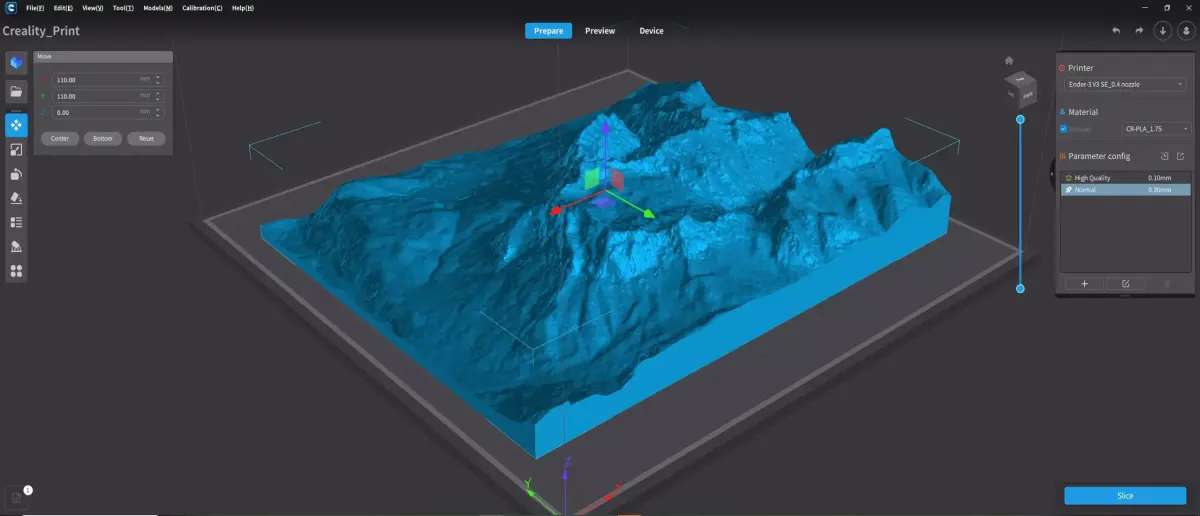Select the Lay flat tool
The height and width of the screenshot is (516, 1200).
tap(16, 198)
